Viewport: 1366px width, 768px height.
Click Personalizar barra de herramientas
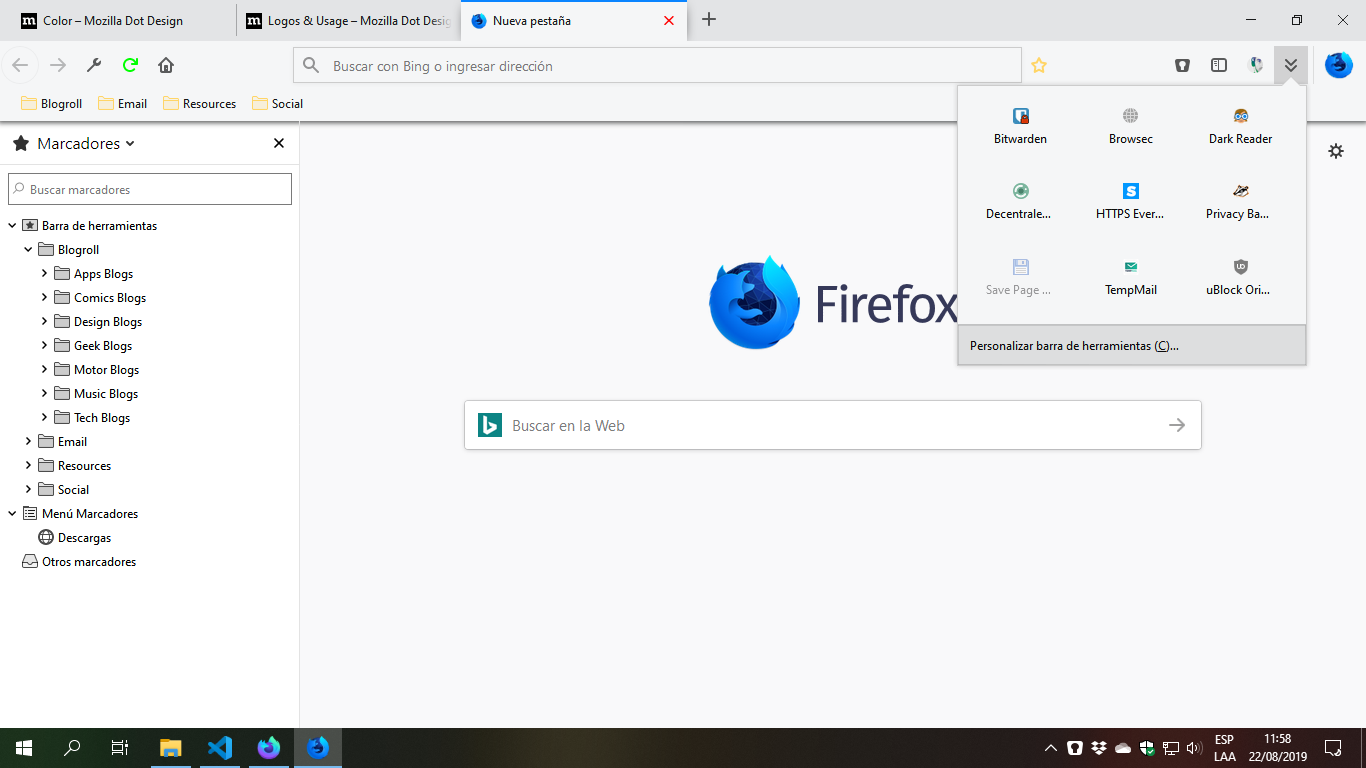[x=1131, y=345]
